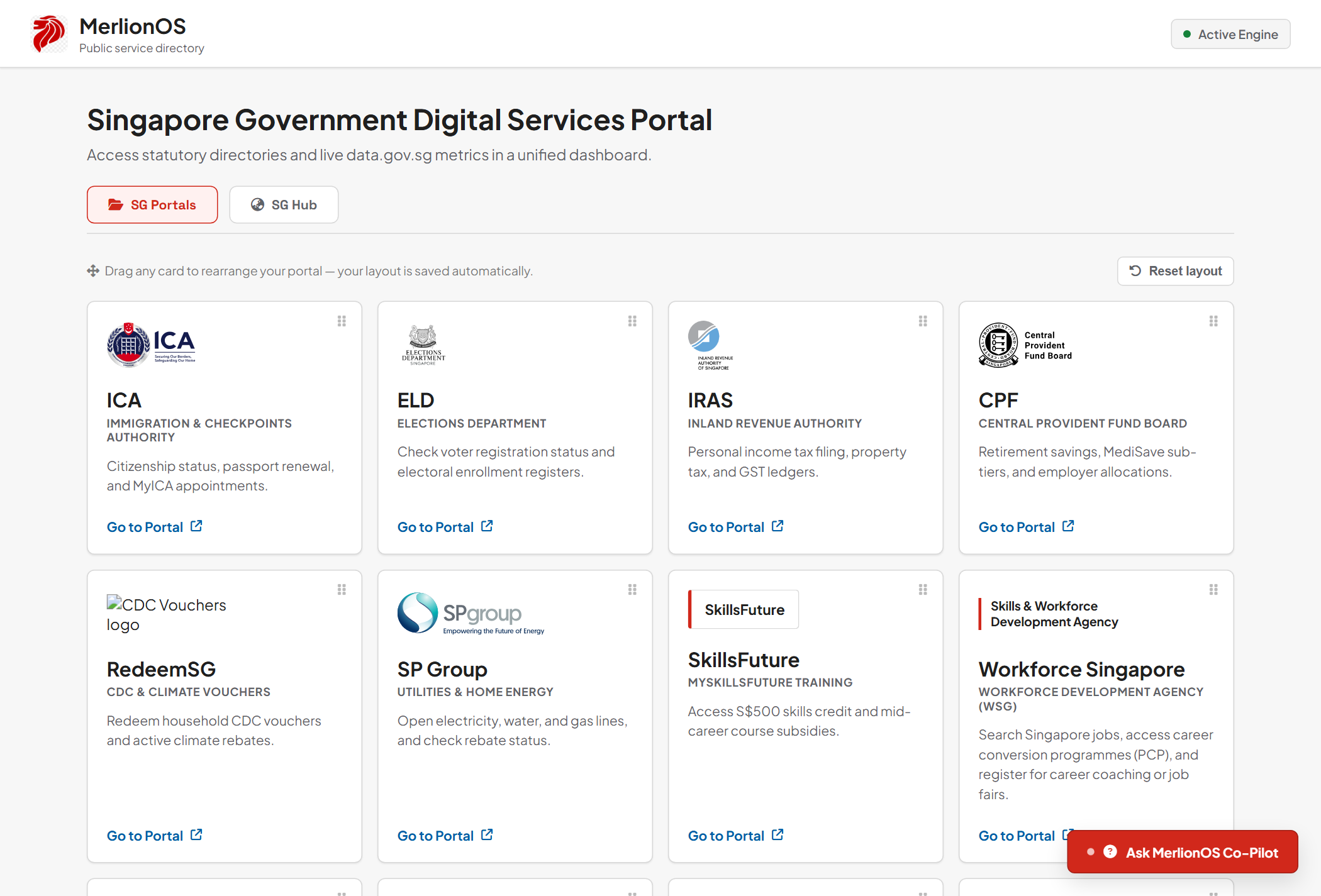Open the SkillsFuture Go to Portal link
This screenshot has height=896, width=1321.
736,836
